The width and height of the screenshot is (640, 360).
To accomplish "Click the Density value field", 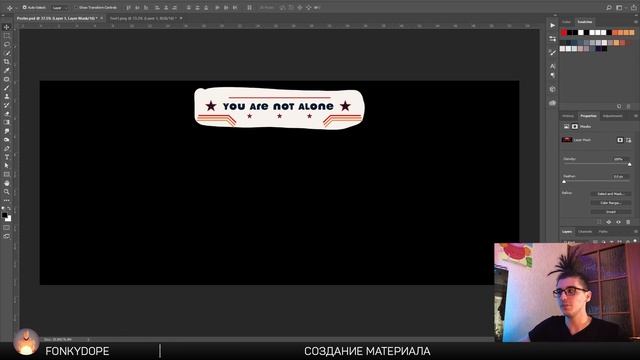I will pyautogui.click(x=620, y=159).
